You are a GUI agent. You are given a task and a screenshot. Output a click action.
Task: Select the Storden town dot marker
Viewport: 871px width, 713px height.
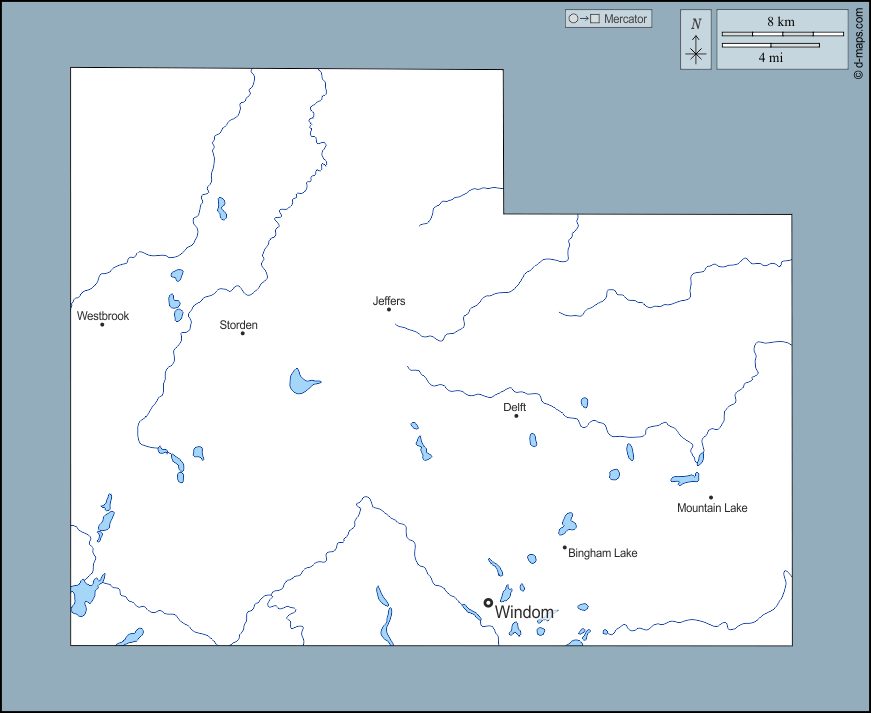tap(242, 333)
